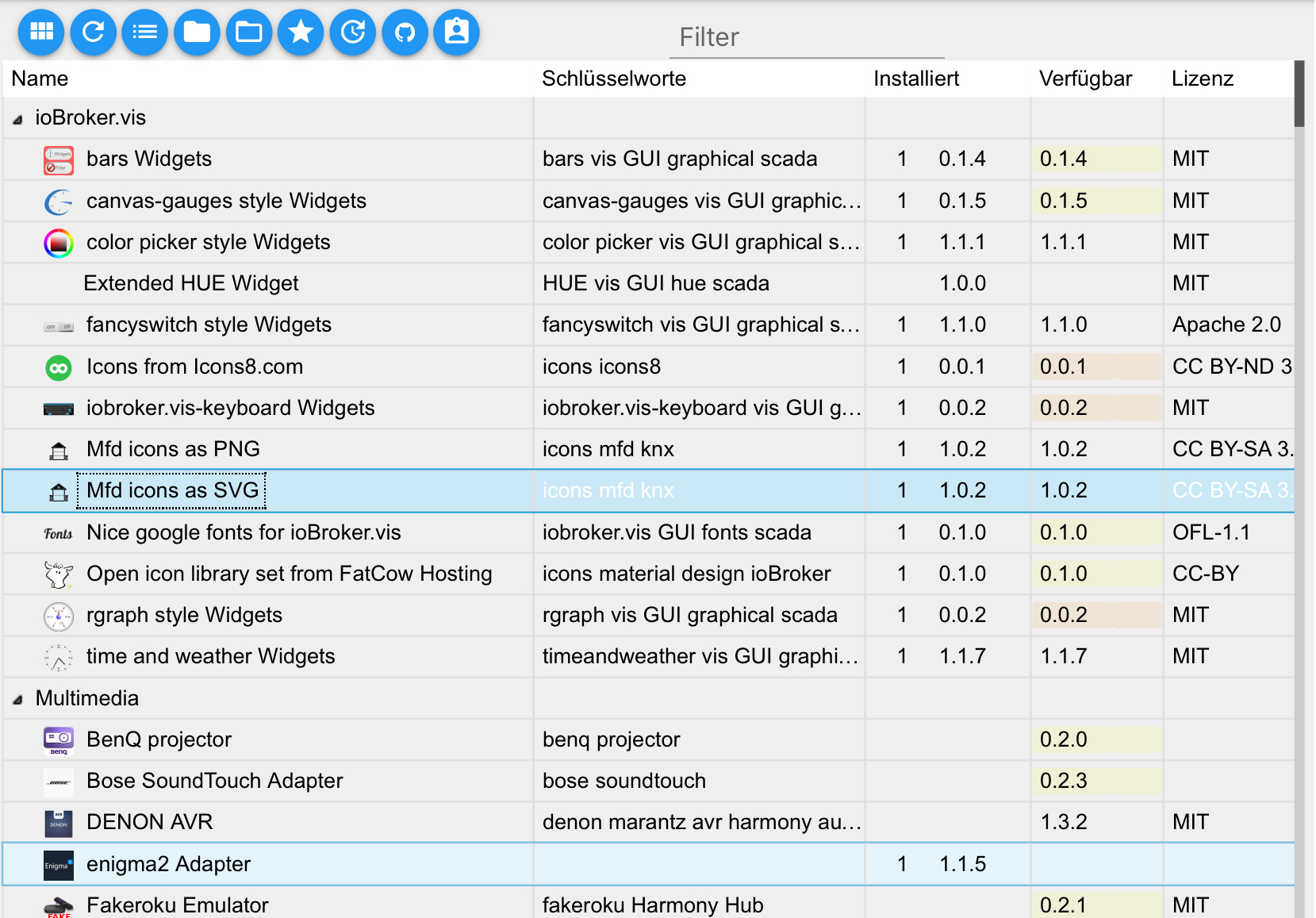Switch to list view using toolbar icon
This screenshot has height=918, width=1316.
pyautogui.click(x=145, y=33)
